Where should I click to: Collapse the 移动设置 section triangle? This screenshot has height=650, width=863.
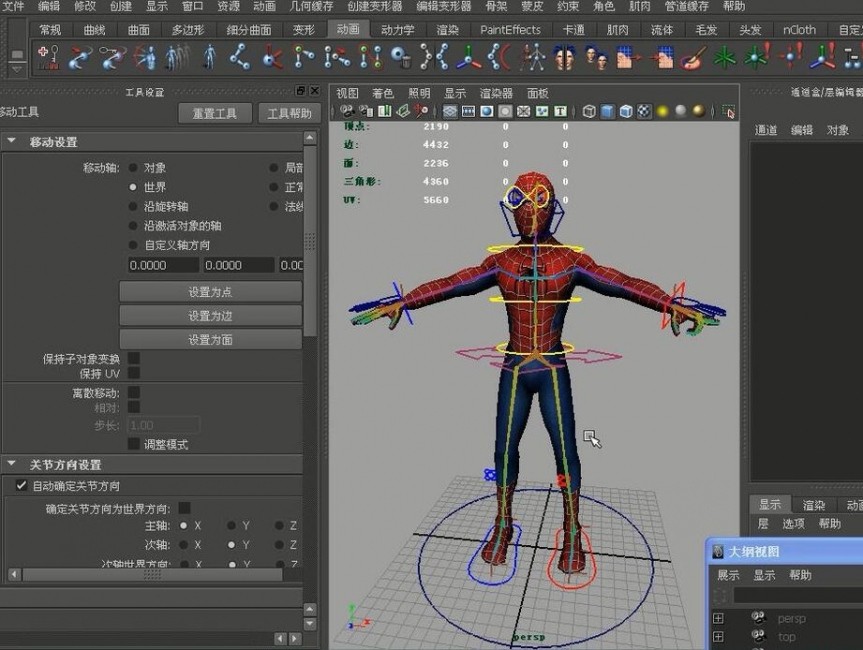pos(11,141)
